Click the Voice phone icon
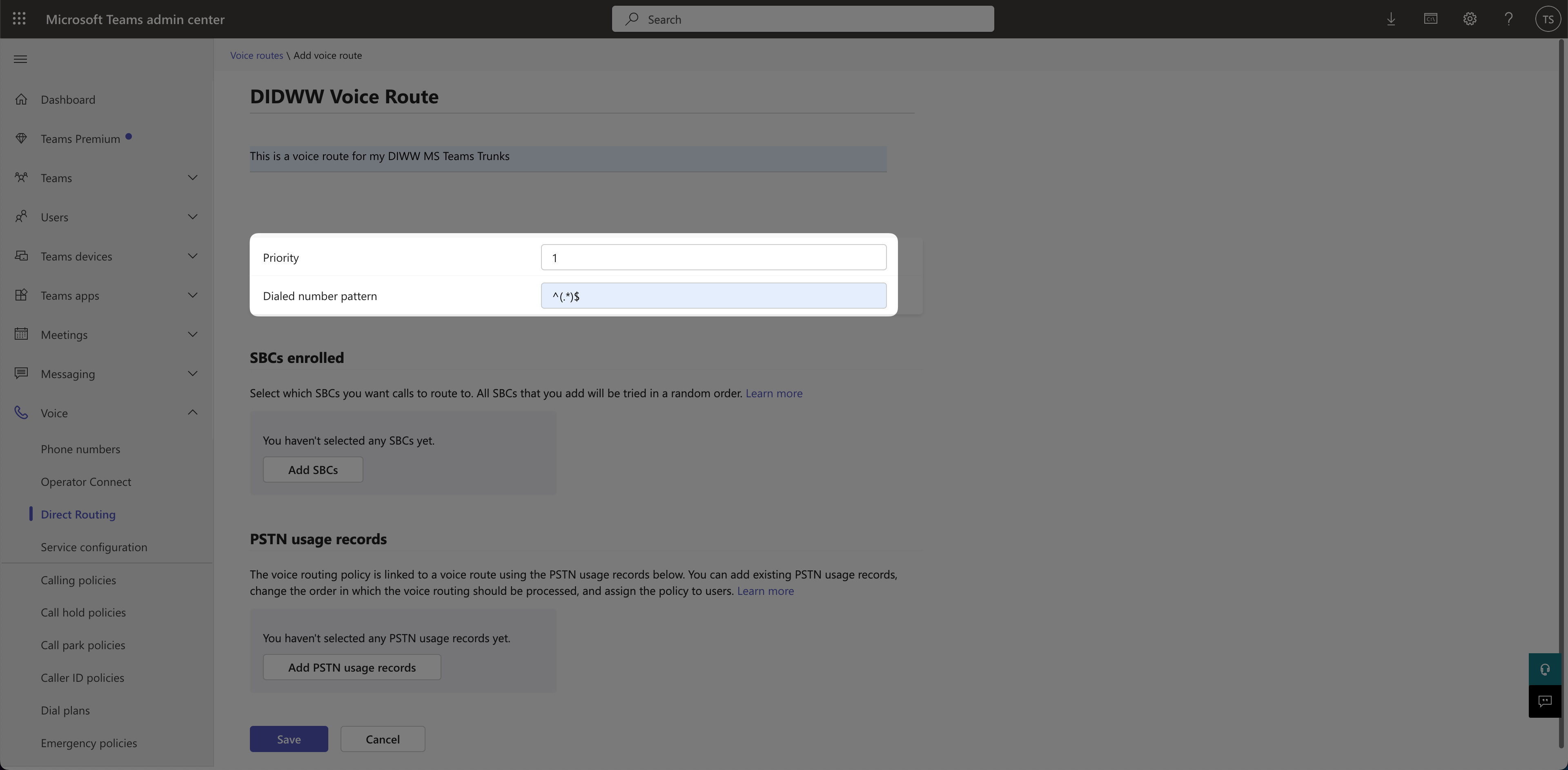 (21, 413)
